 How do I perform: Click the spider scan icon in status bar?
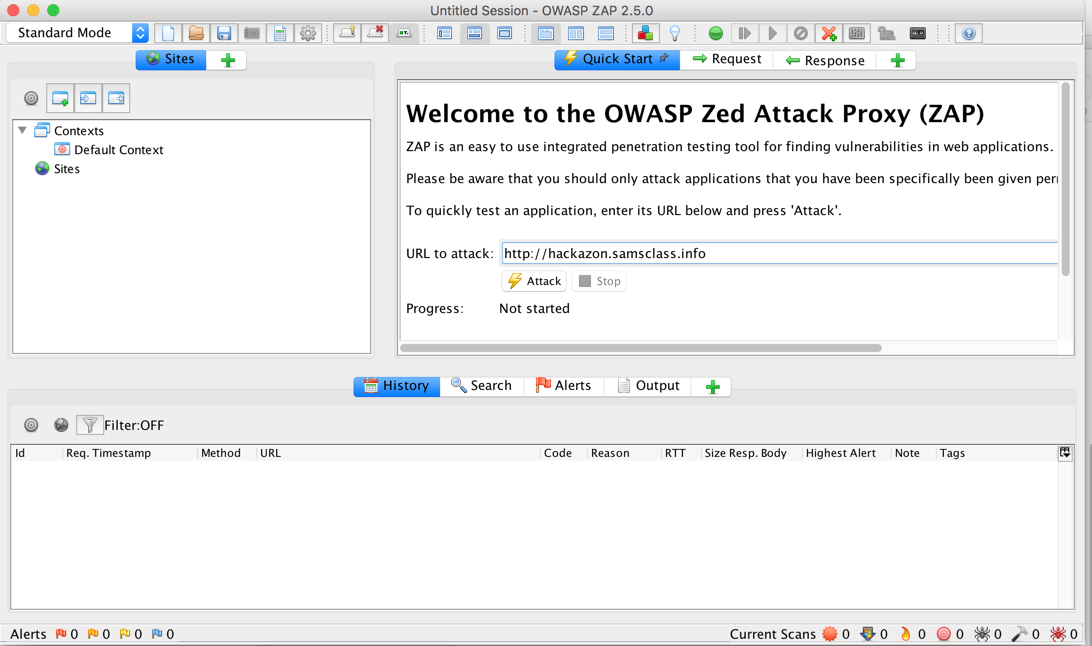(x=982, y=633)
